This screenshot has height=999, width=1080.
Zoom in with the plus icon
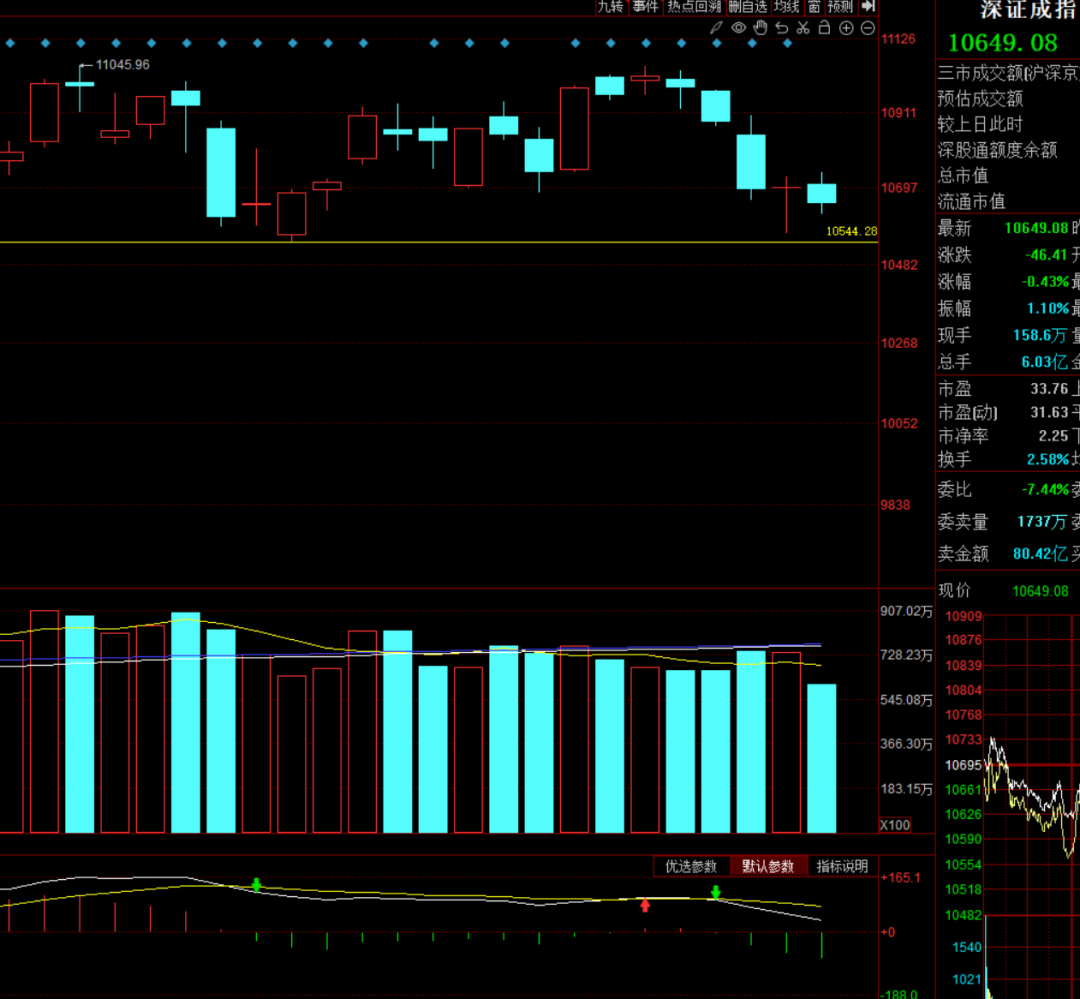tap(847, 28)
